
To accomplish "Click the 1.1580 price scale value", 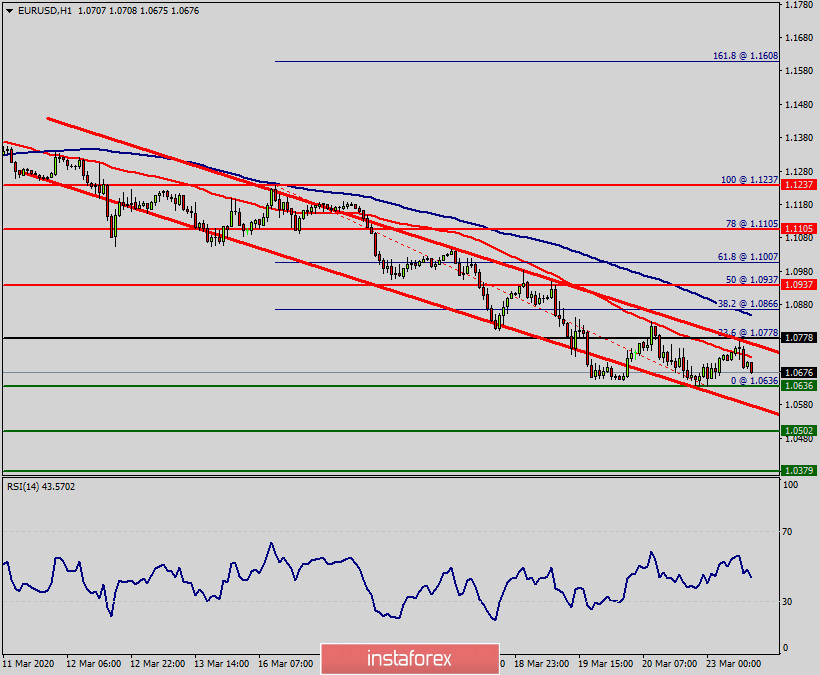I will [799, 71].
